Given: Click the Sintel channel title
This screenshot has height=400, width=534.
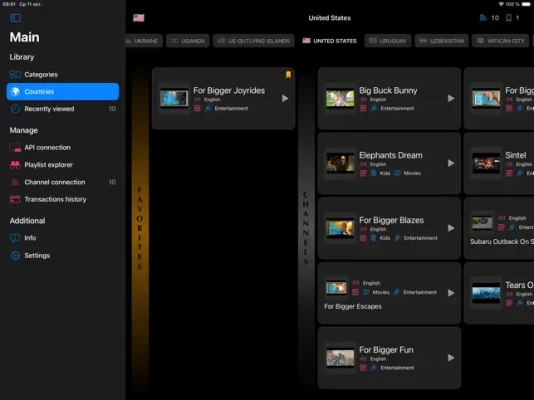Looking at the screenshot, I should click(516, 155).
